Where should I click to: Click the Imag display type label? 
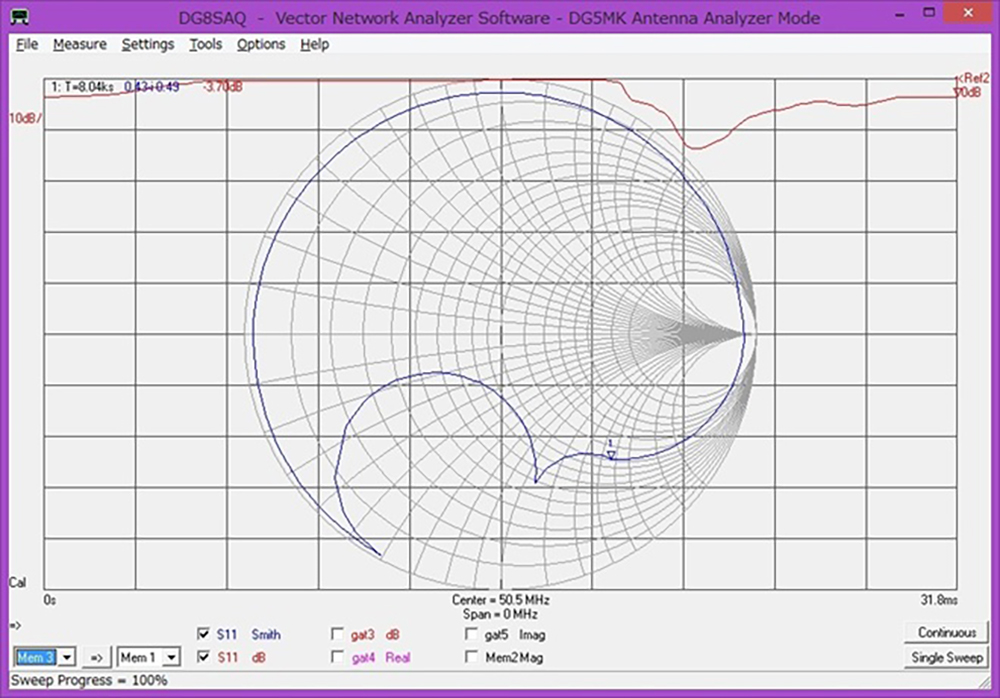point(532,634)
